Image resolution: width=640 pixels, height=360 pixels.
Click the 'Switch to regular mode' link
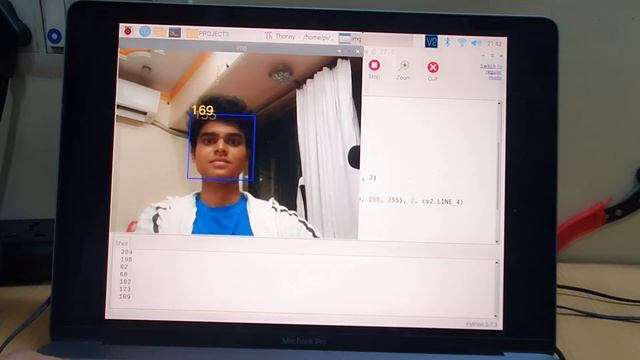click(491, 72)
